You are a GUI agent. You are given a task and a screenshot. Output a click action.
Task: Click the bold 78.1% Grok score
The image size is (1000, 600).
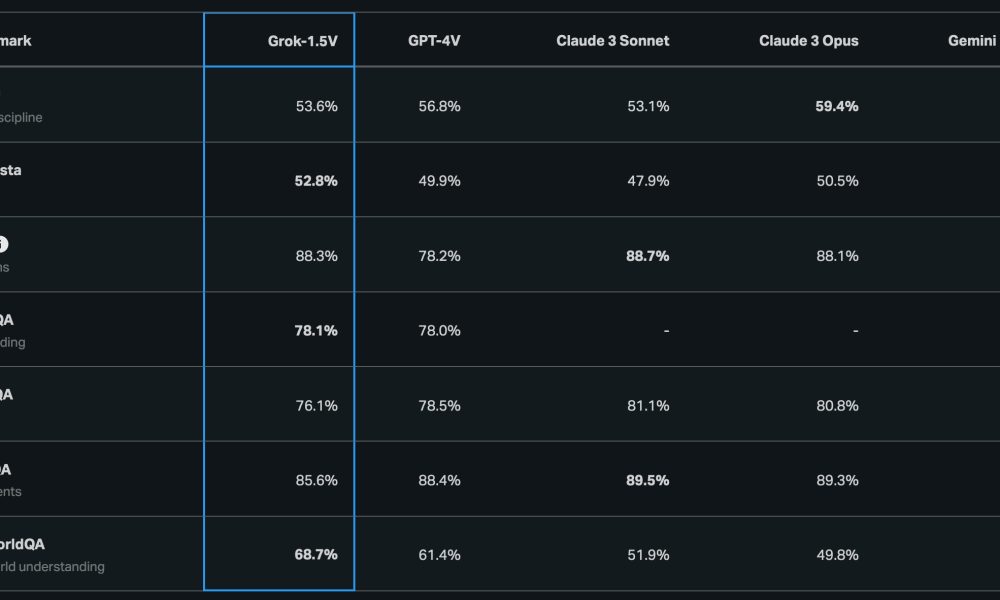[316, 331]
